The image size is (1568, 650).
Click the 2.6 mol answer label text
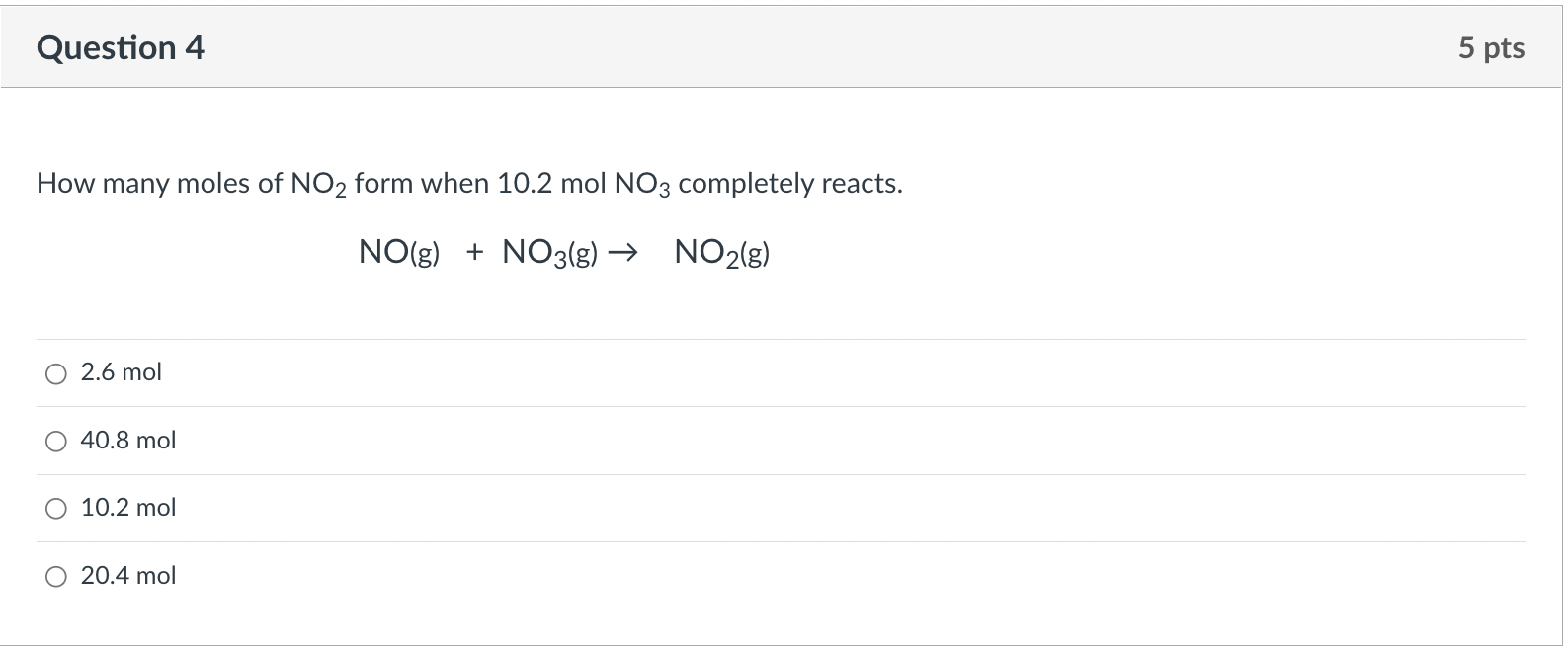(120, 371)
